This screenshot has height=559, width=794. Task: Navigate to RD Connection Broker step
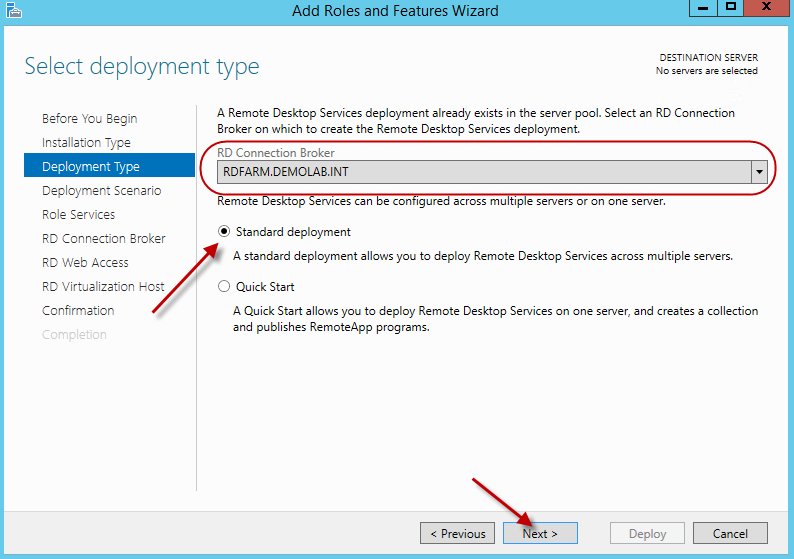pyautogui.click(x=104, y=239)
